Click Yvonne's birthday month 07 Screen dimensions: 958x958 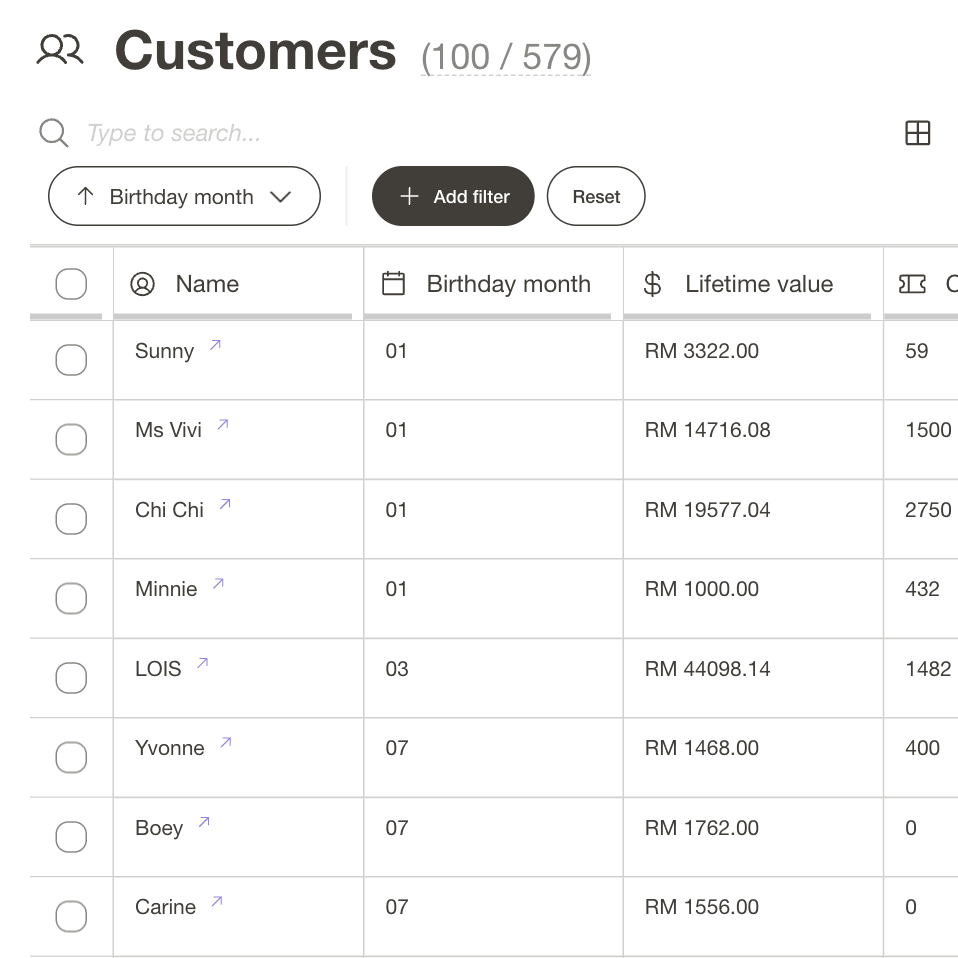tap(397, 748)
